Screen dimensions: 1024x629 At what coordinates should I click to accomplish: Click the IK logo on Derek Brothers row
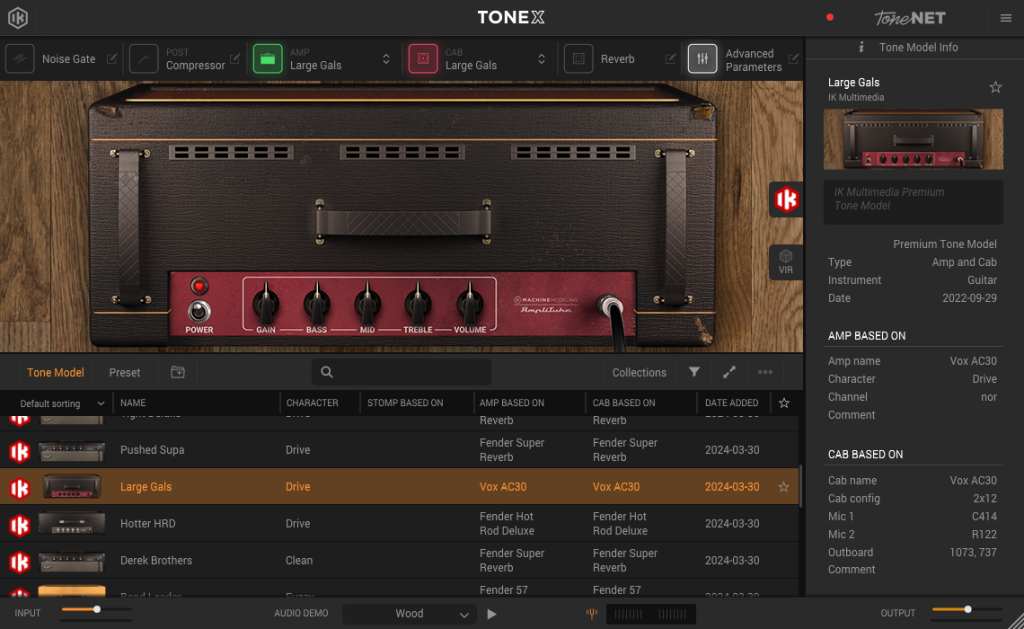(x=20, y=562)
